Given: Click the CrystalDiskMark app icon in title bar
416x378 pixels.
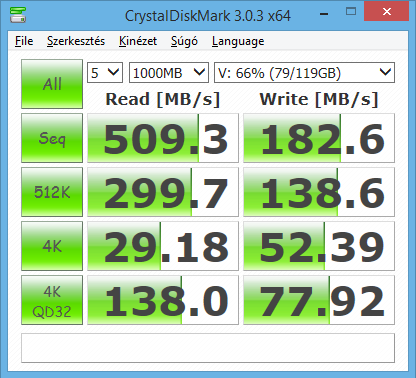Looking at the screenshot, I should click(18, 15).
